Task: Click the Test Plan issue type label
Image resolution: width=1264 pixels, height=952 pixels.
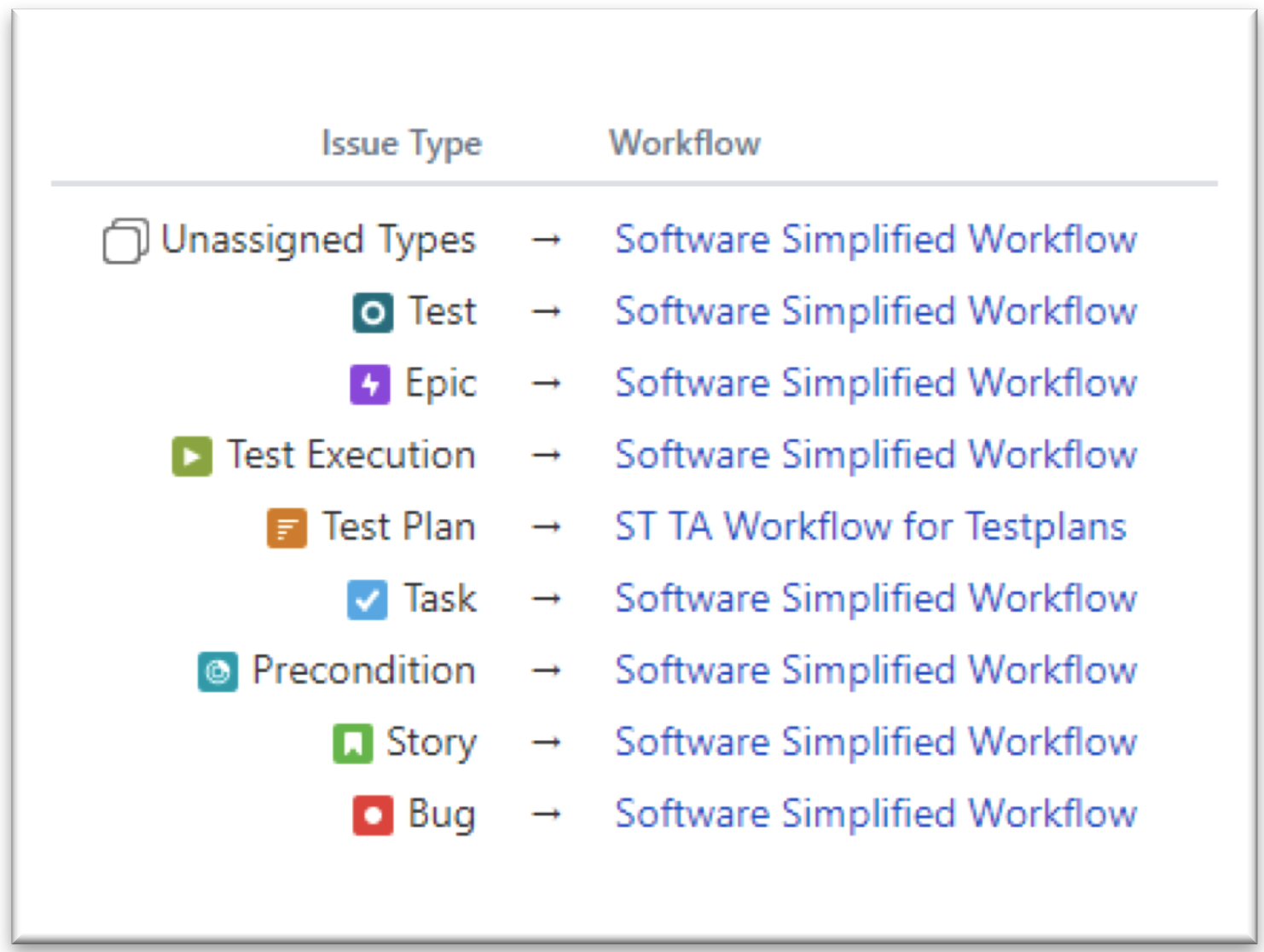Action: click(398, 526)
